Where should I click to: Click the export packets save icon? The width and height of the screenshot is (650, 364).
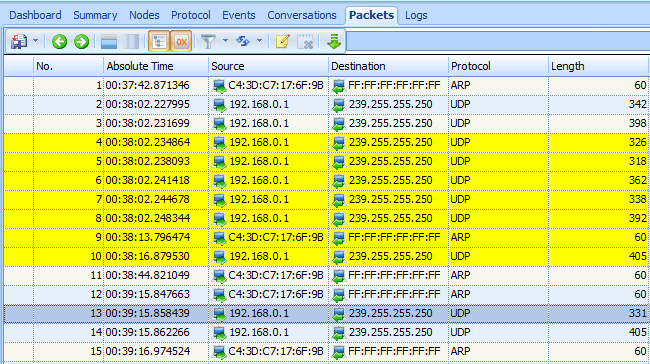19,41
